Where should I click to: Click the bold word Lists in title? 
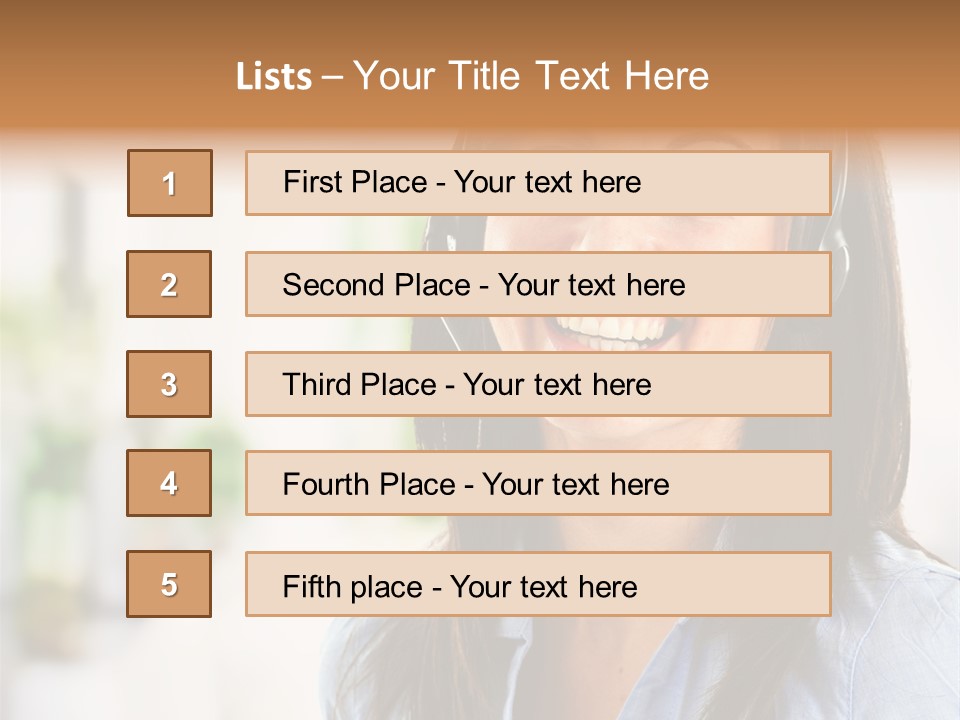[x=274, y=77]
